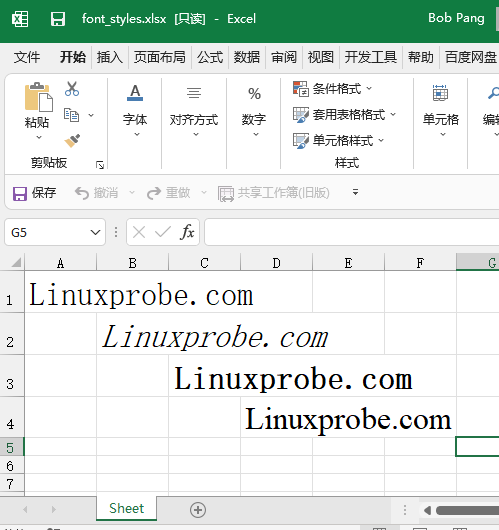Click the Bob Pang account name

pyautogui.click(x=456, y=18)
